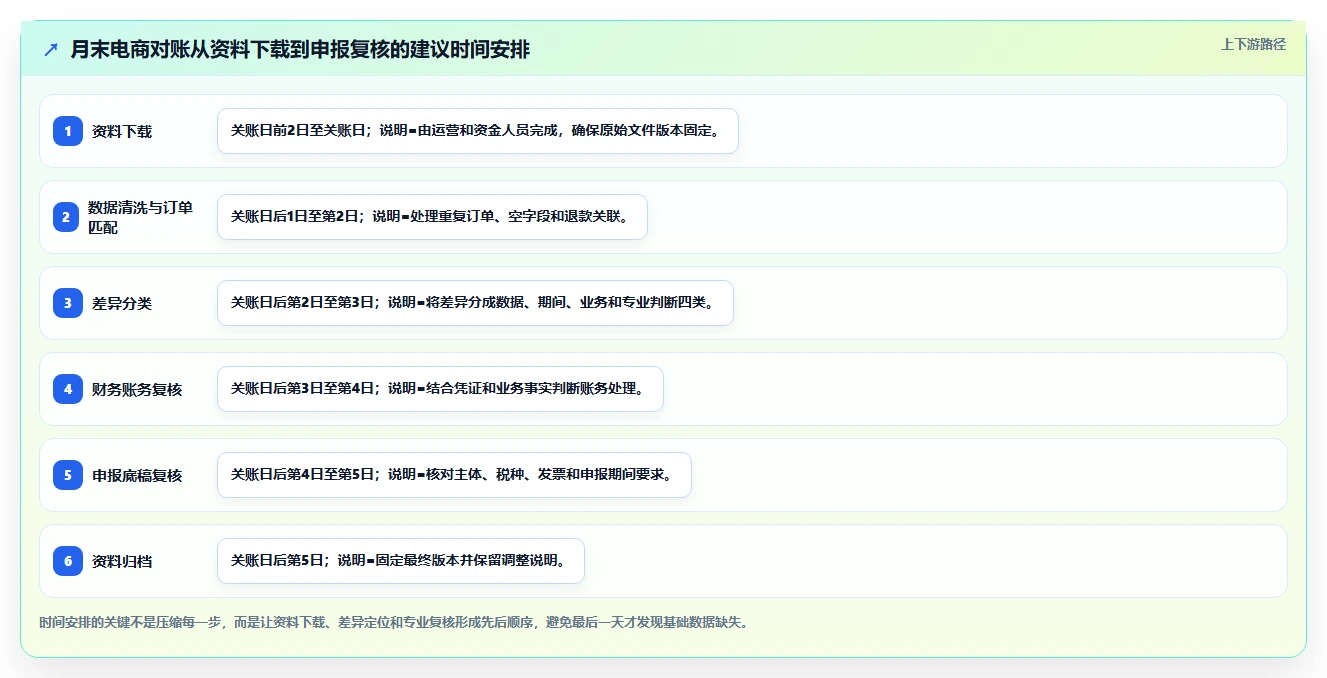The height and width of the screenshot is (678, 1327).
Task: Click the box starting 关账日后第3日至第4日
Action: 440,389
